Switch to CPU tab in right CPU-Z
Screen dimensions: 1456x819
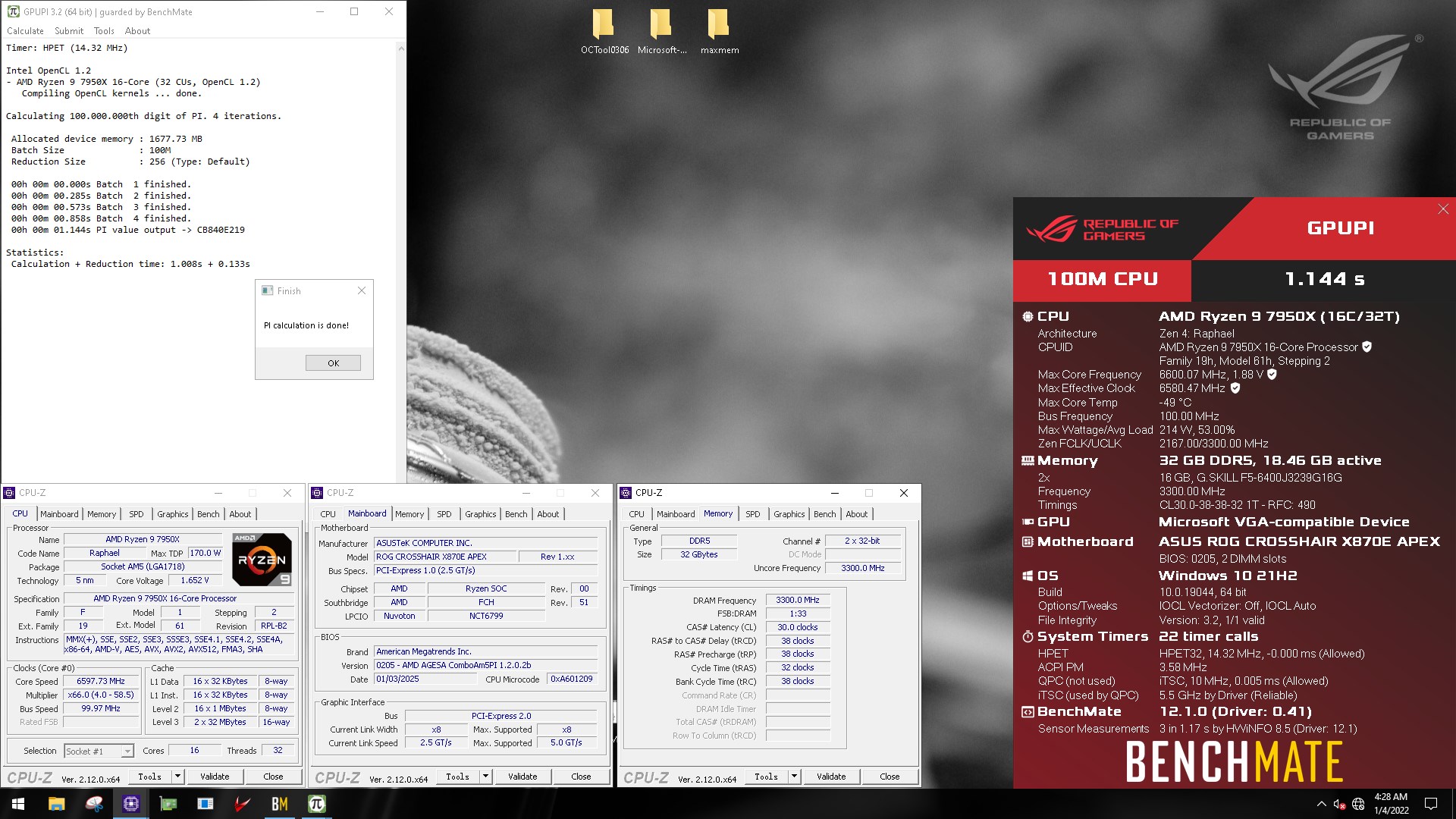coord(636,514)
